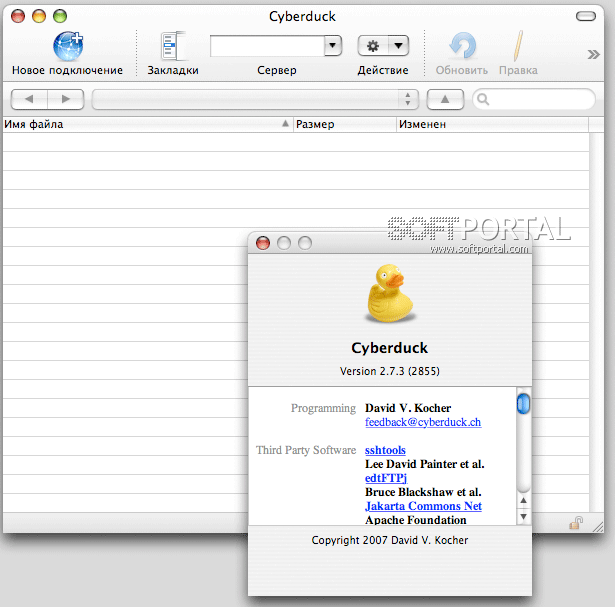The width and height of the screenshot is (615, 607).
Task: Click the credits scroll down arrow
Action: point(523,516)
